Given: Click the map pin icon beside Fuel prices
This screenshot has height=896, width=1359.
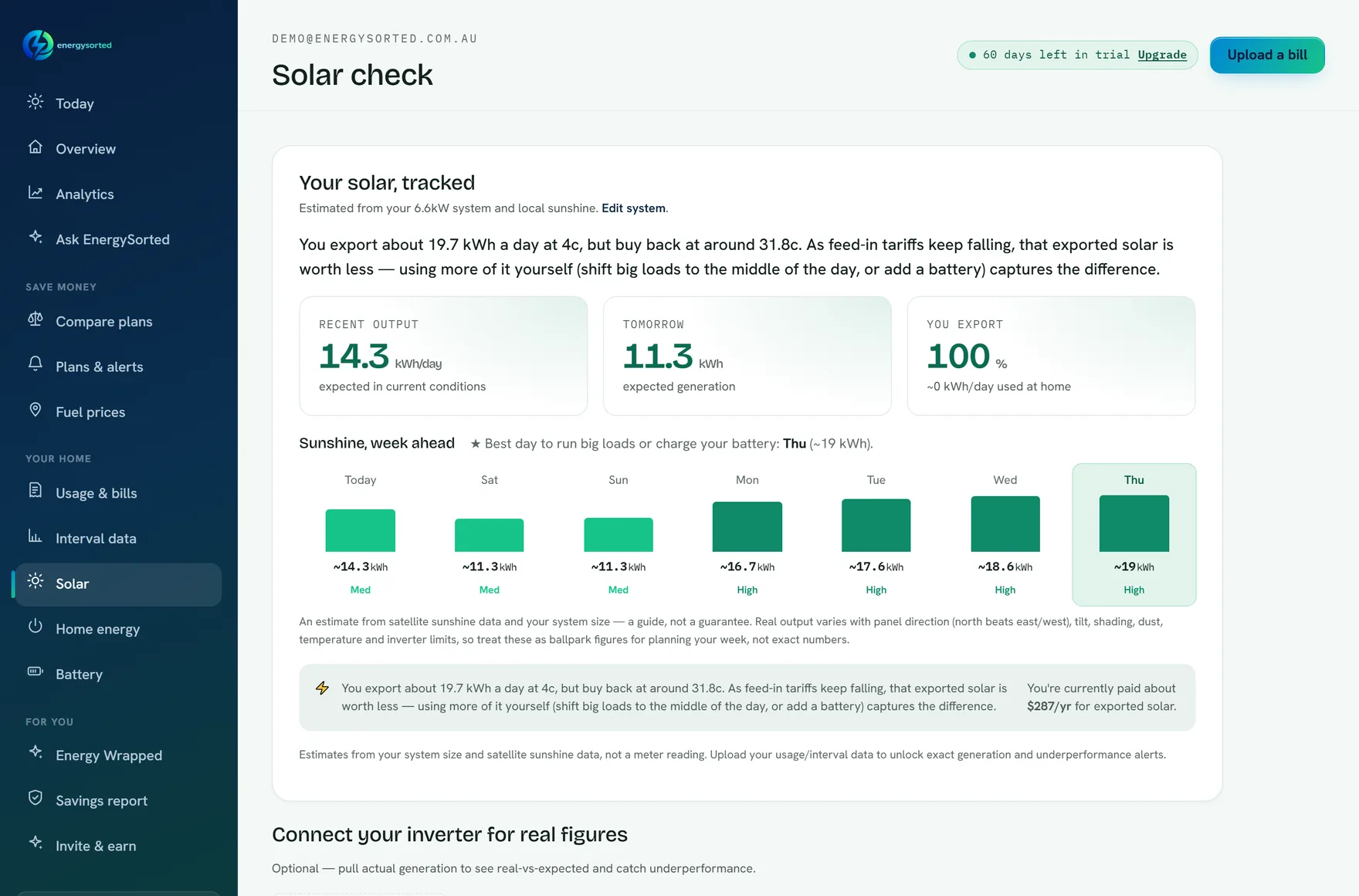Looking at the screenshot, I should [x=36, y=410].
